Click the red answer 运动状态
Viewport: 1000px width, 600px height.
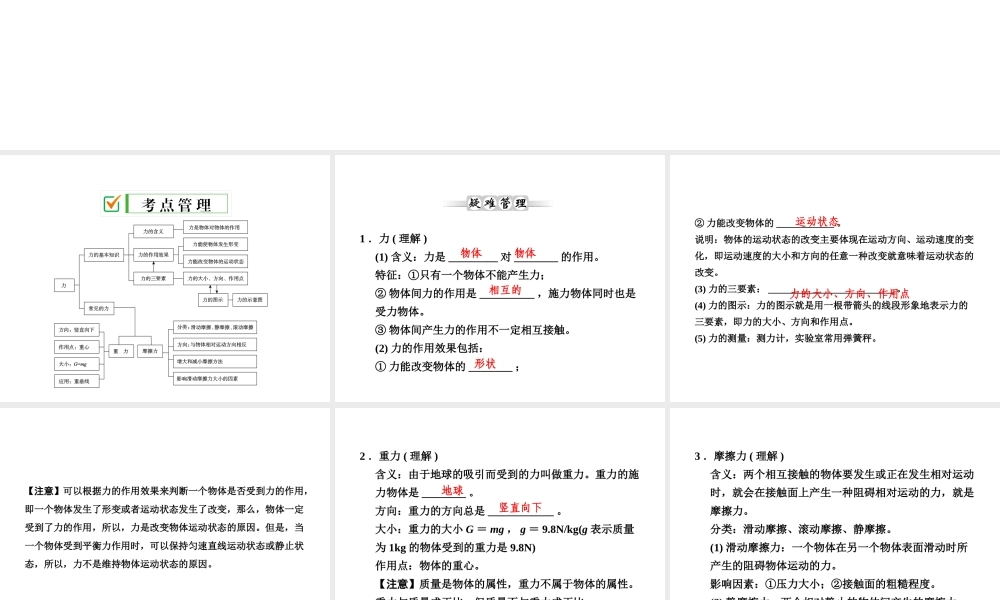816,222
